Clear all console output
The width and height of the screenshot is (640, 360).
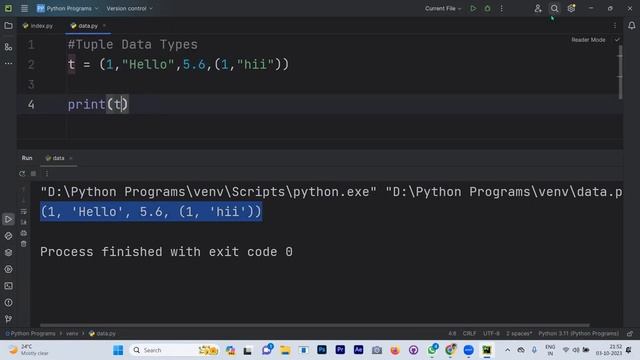(x=24, y=244)
